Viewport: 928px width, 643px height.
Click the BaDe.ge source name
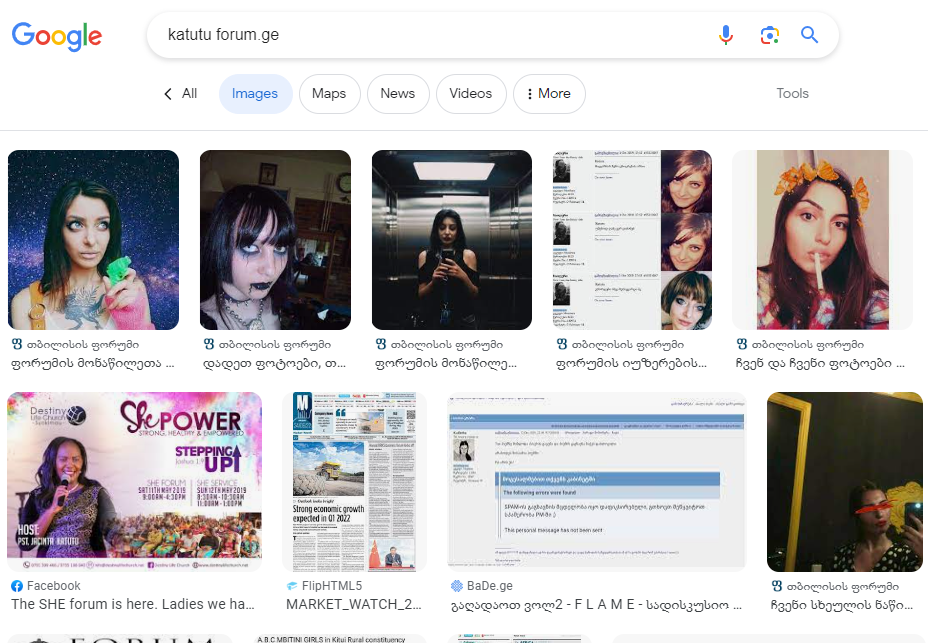click(489, 586)
